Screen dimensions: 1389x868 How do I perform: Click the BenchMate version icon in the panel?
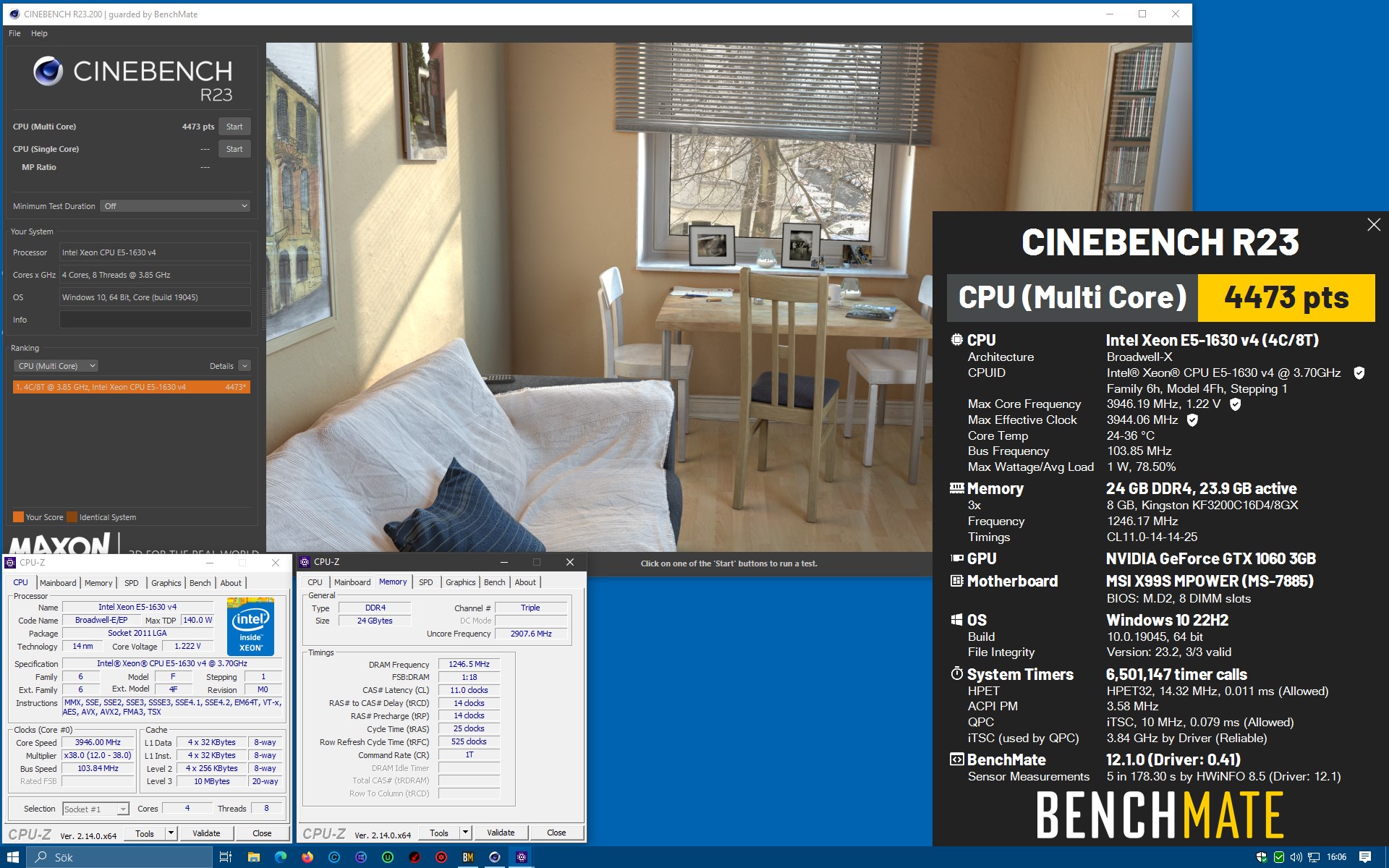pyautogui.click(x=956, y=759)
